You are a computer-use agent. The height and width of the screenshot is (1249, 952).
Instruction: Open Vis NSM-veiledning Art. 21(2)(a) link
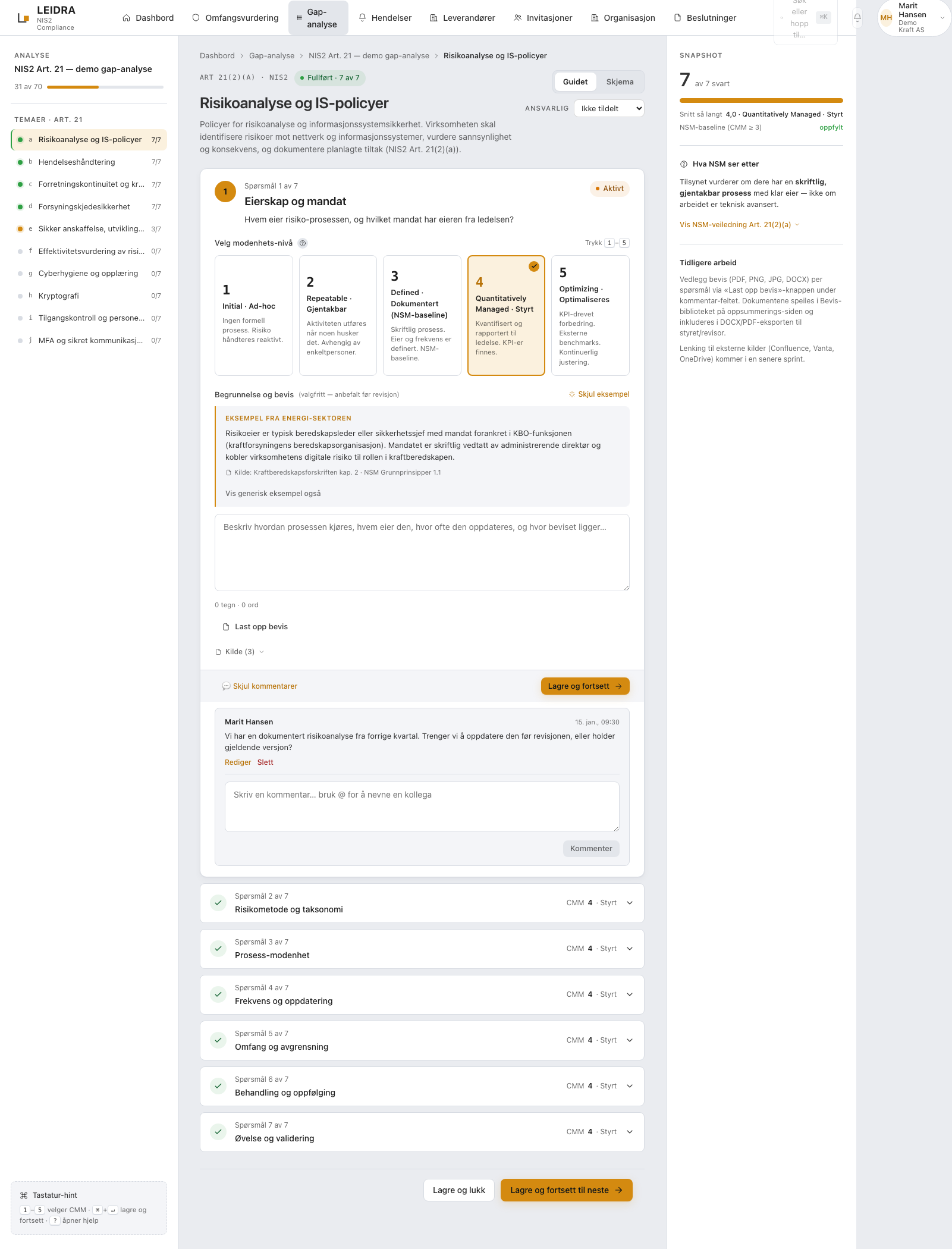coord(740,225)
